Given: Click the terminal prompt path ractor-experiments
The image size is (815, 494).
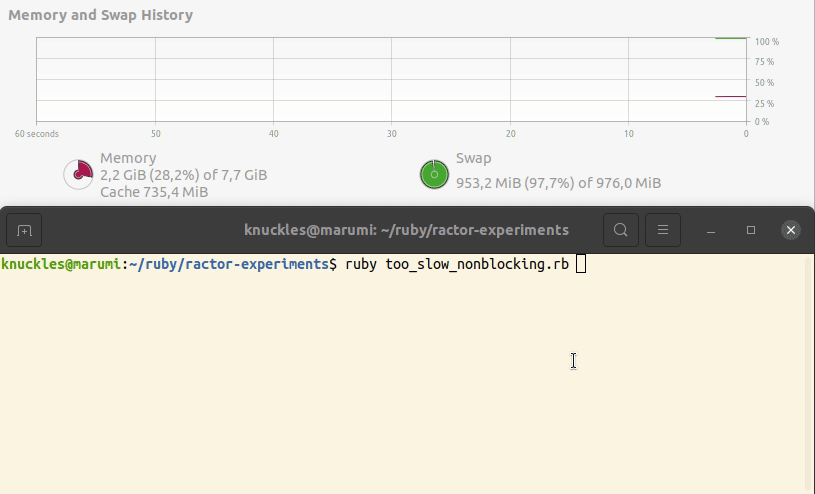Looking at the screenshot, I should coord(257,264).
